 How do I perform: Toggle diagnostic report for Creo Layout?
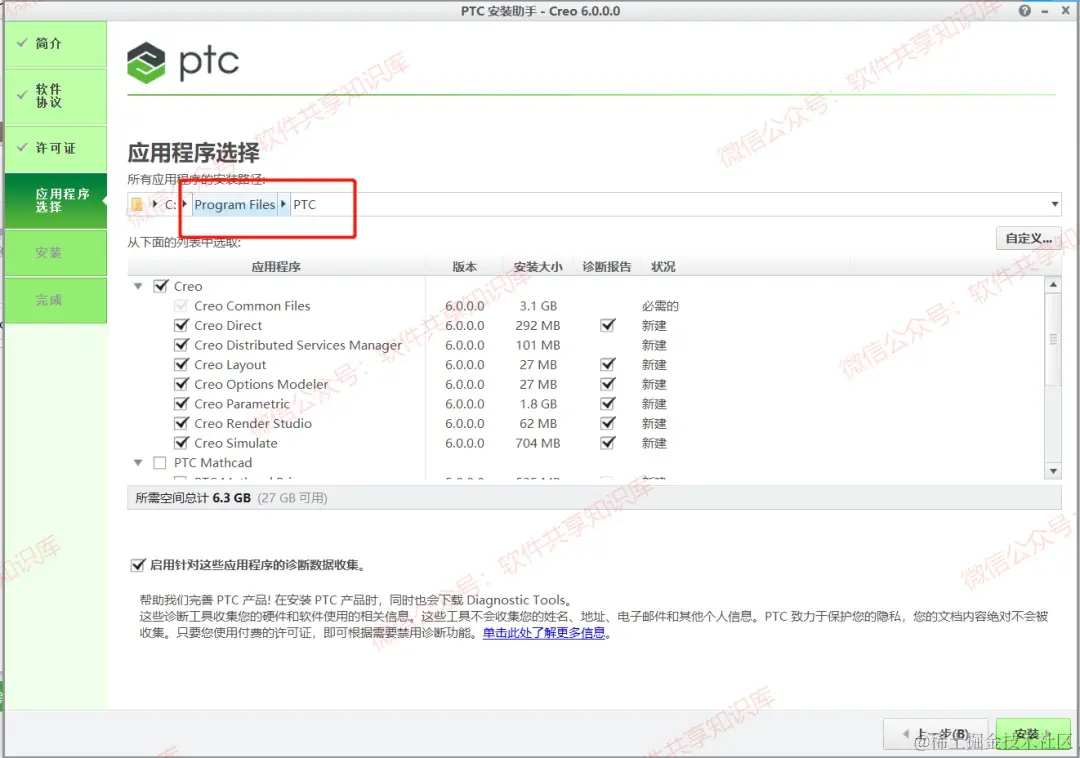[608, 364]
